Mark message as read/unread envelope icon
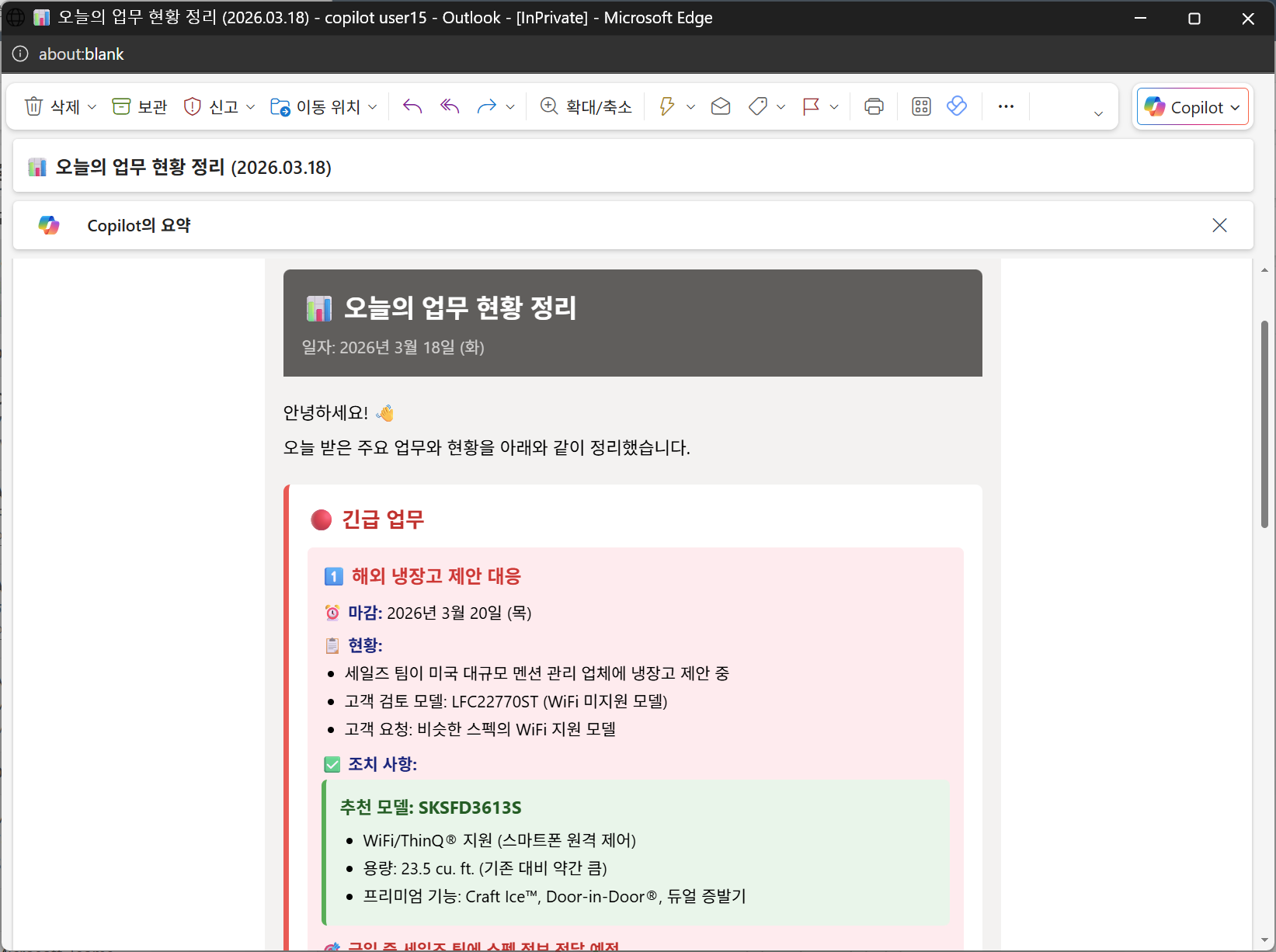 pyautogui.click(x=721, y=106)
